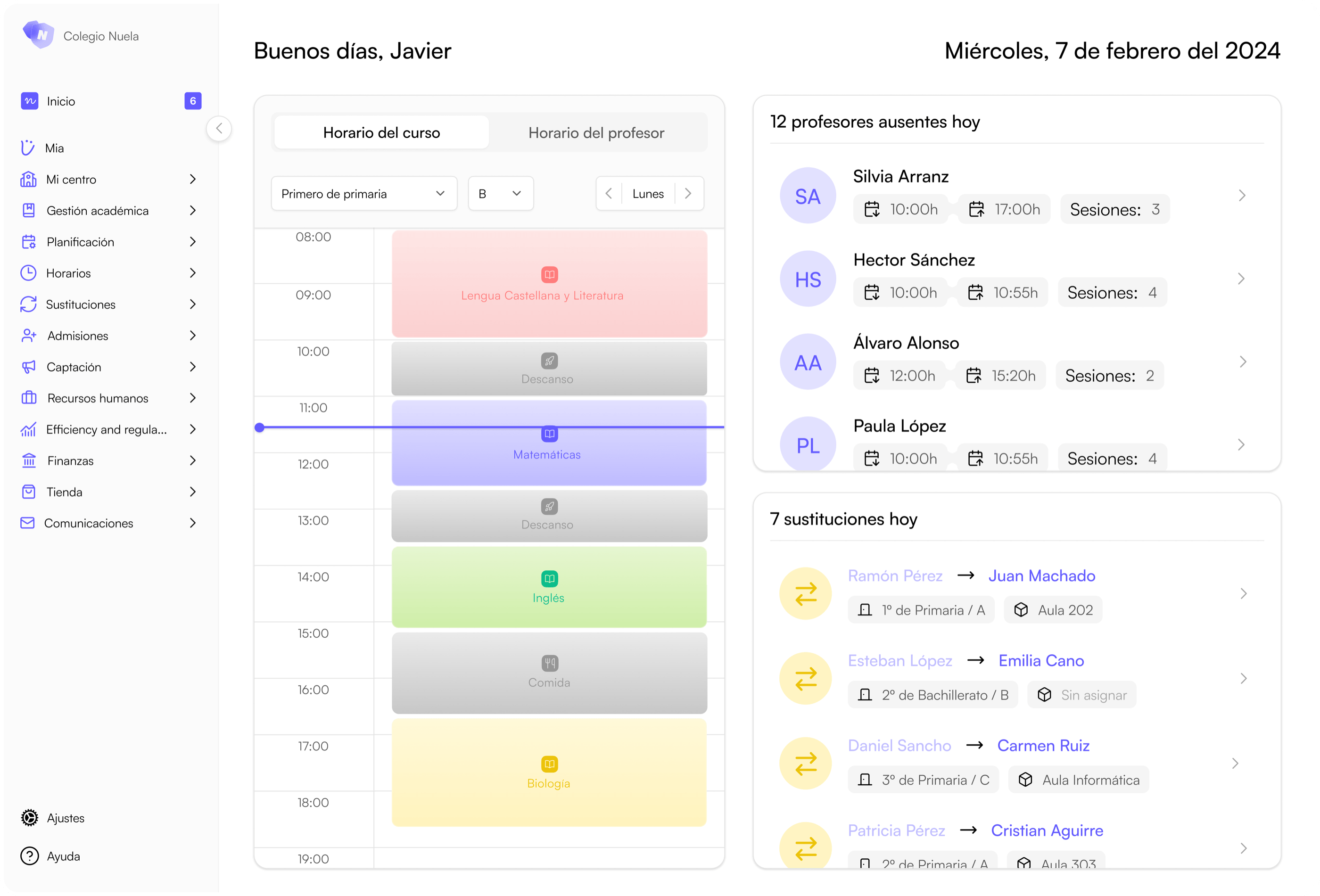This screenshot has height=896, width=1320.
Task: Select Admisiones in the sidebar
Action: (x=111, y=336)
